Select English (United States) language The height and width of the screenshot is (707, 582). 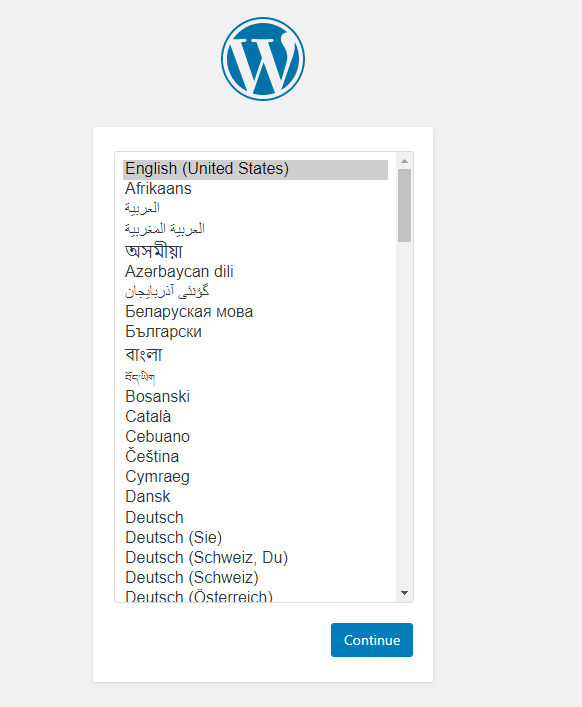[x=255, y=169]
